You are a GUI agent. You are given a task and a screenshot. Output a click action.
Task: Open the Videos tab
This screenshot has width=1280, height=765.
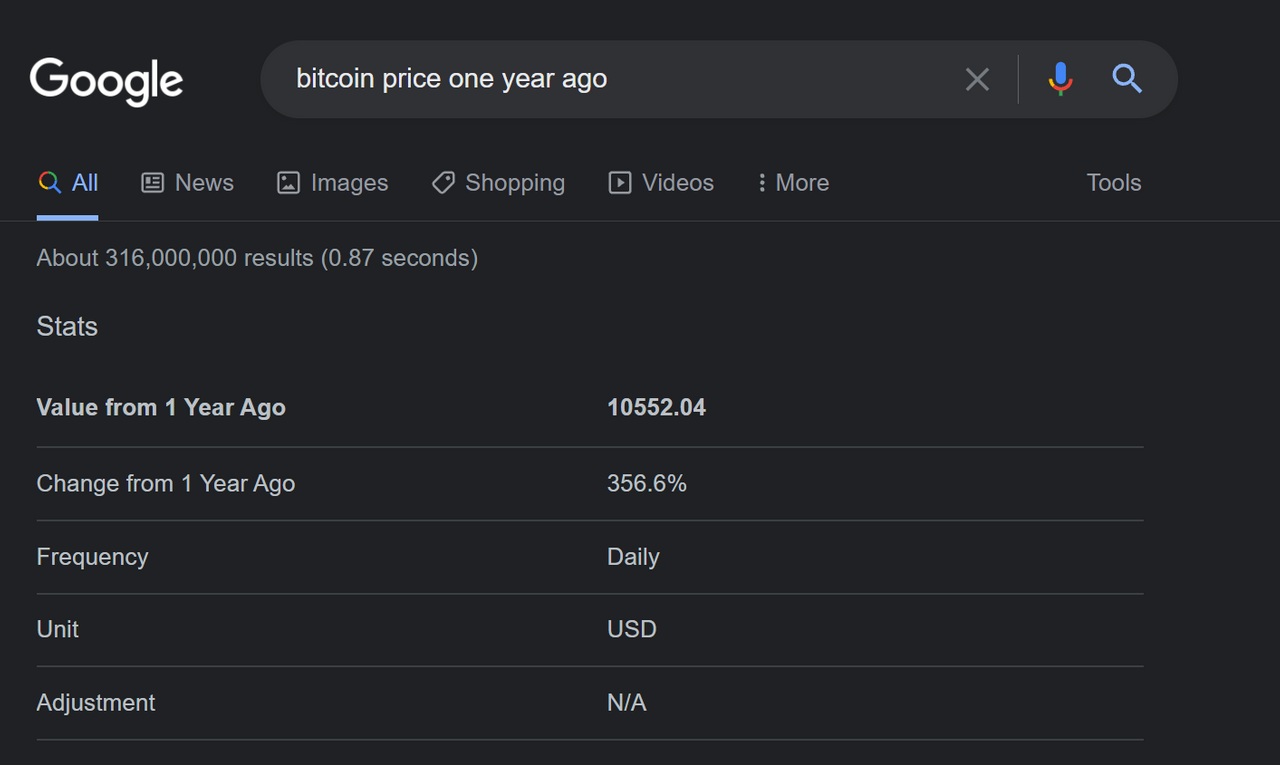tap(661, 183)
